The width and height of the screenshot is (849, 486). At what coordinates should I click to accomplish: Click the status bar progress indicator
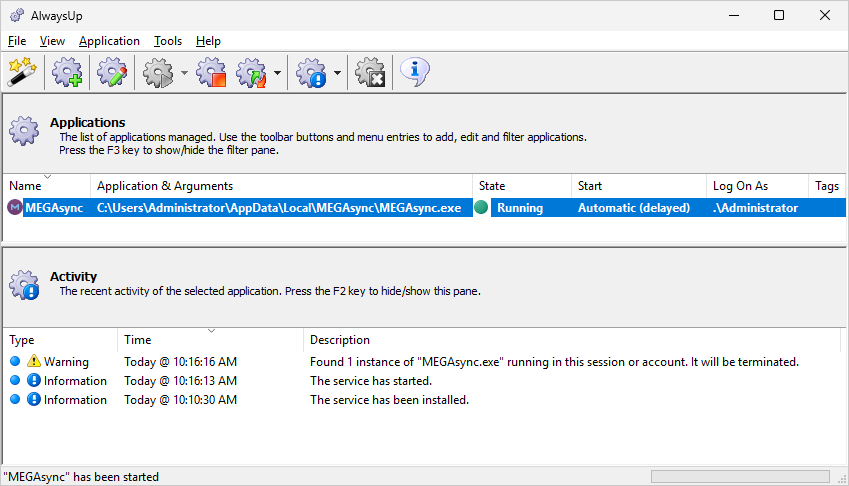pos(739,477)
